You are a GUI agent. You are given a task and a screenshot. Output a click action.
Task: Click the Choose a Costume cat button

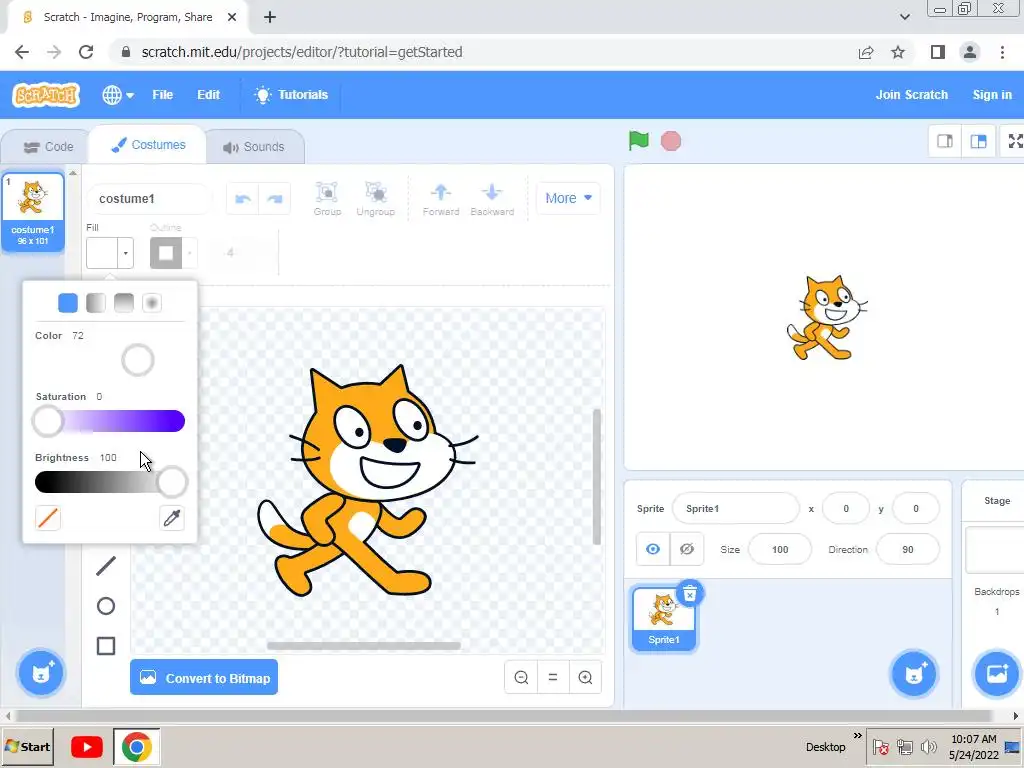point(41,673)
